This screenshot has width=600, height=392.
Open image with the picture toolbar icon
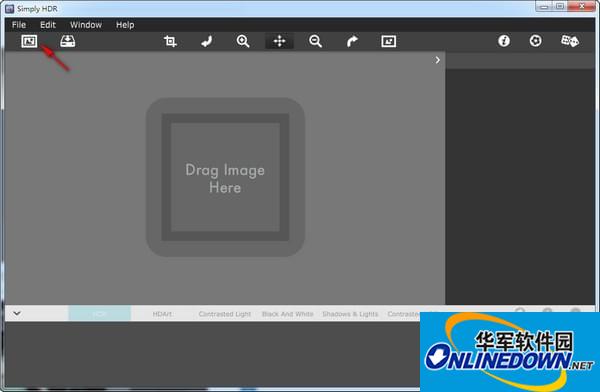[29, 41]
